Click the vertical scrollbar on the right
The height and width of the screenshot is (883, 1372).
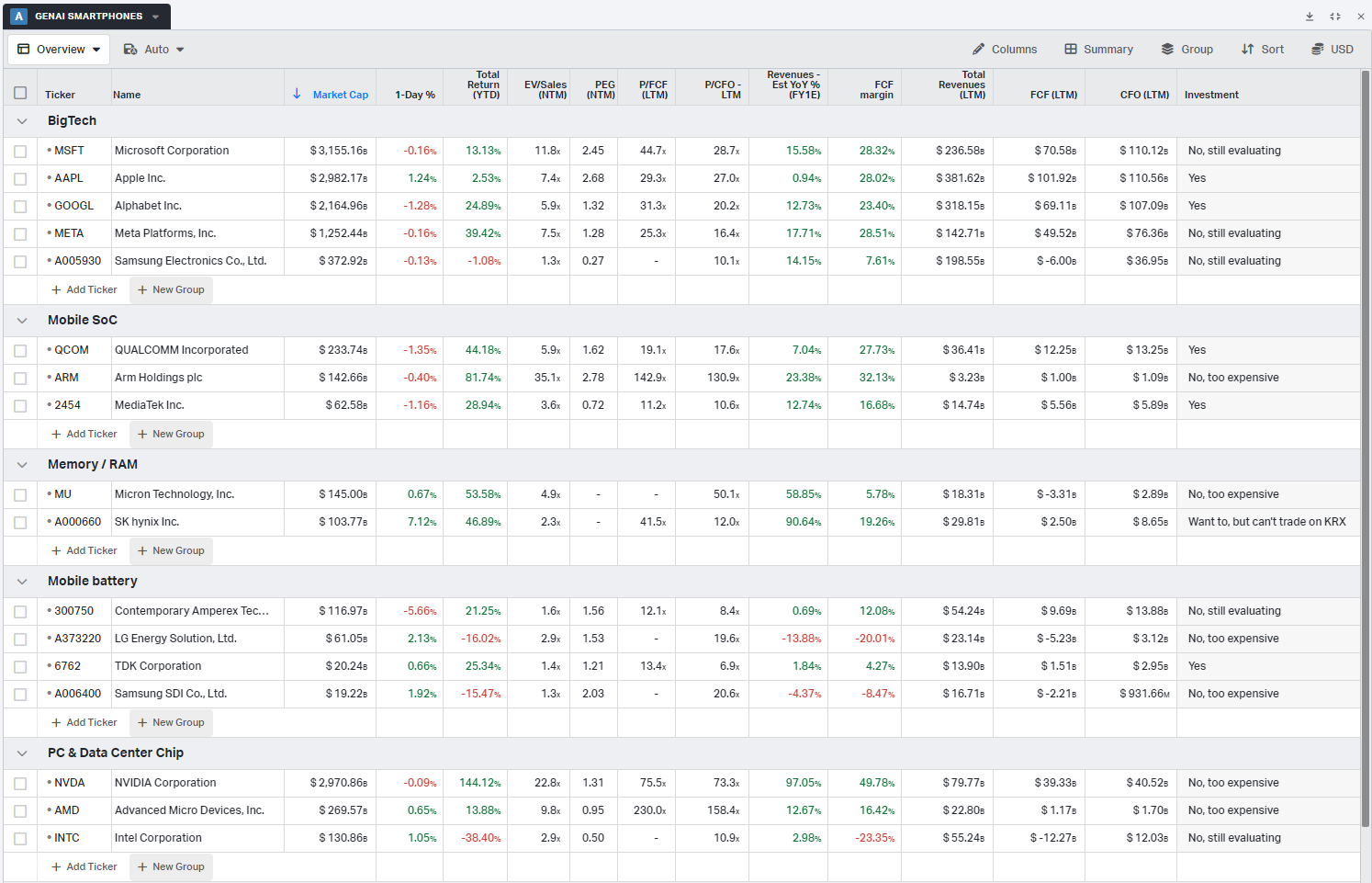(x=1366, y=447)
